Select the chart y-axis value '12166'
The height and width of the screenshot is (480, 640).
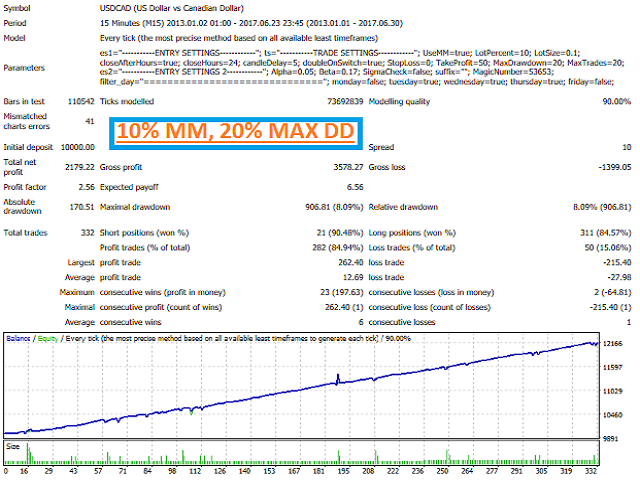[613, 343]
